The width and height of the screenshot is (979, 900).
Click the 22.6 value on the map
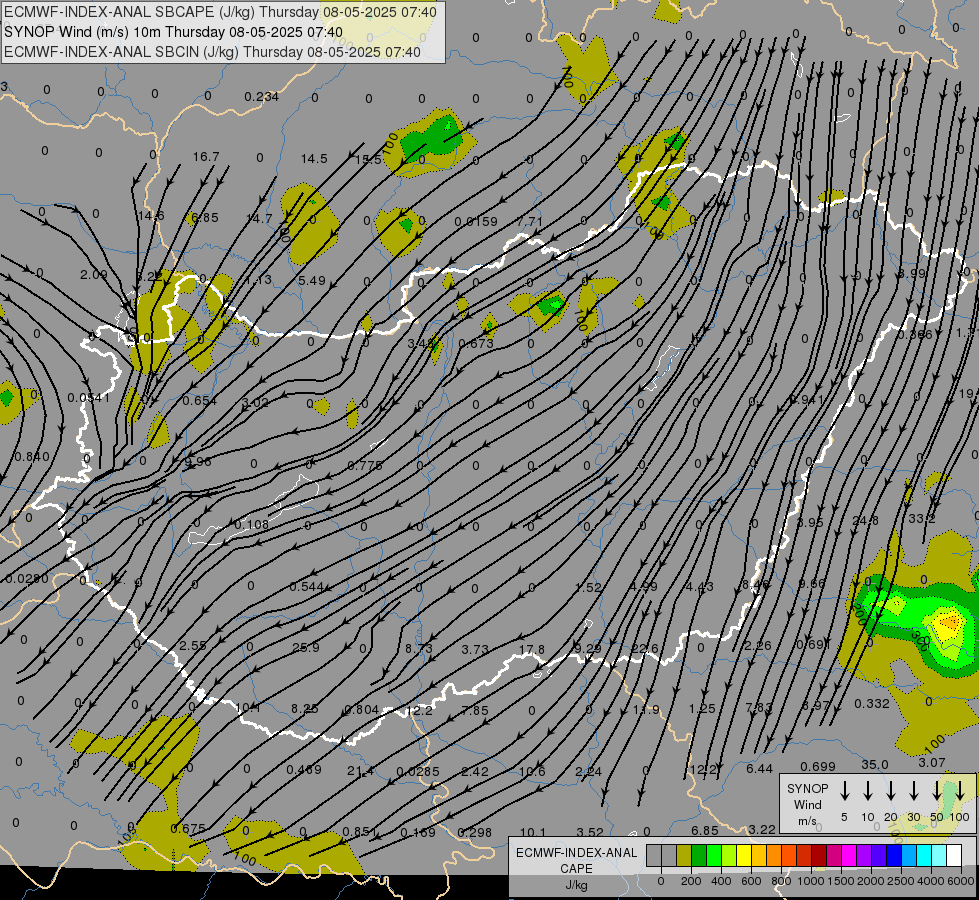(644, 648)
